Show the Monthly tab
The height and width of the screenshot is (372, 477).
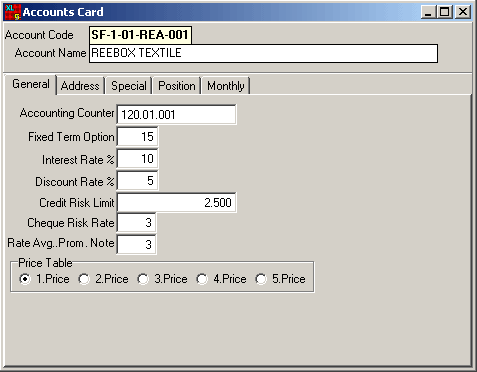pyautogui.click(x=226, y=86)
